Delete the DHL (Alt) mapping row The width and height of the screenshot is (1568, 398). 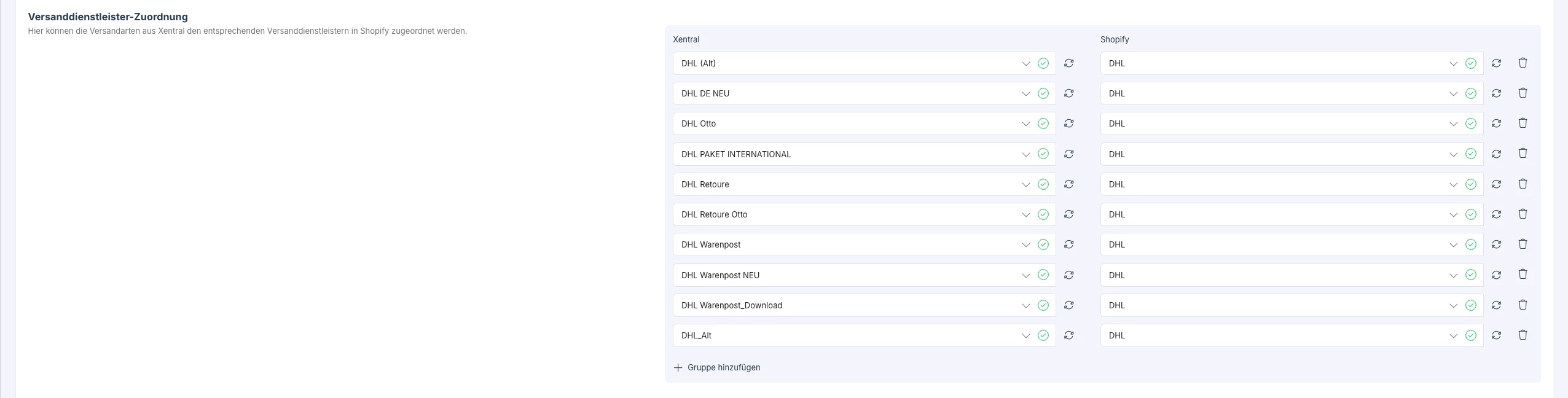(1523, 63)
